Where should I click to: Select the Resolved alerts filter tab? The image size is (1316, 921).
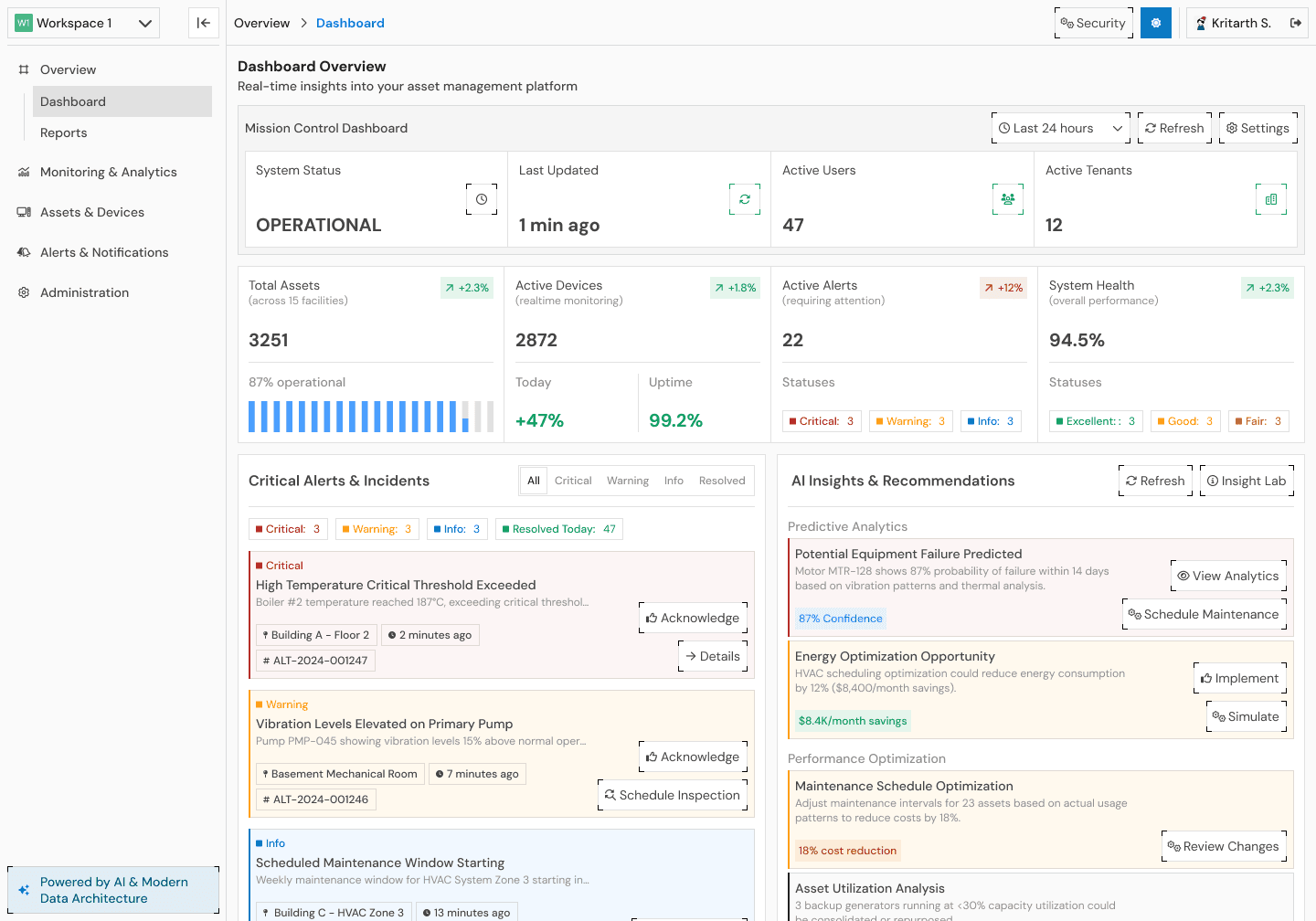click(722, 481)
